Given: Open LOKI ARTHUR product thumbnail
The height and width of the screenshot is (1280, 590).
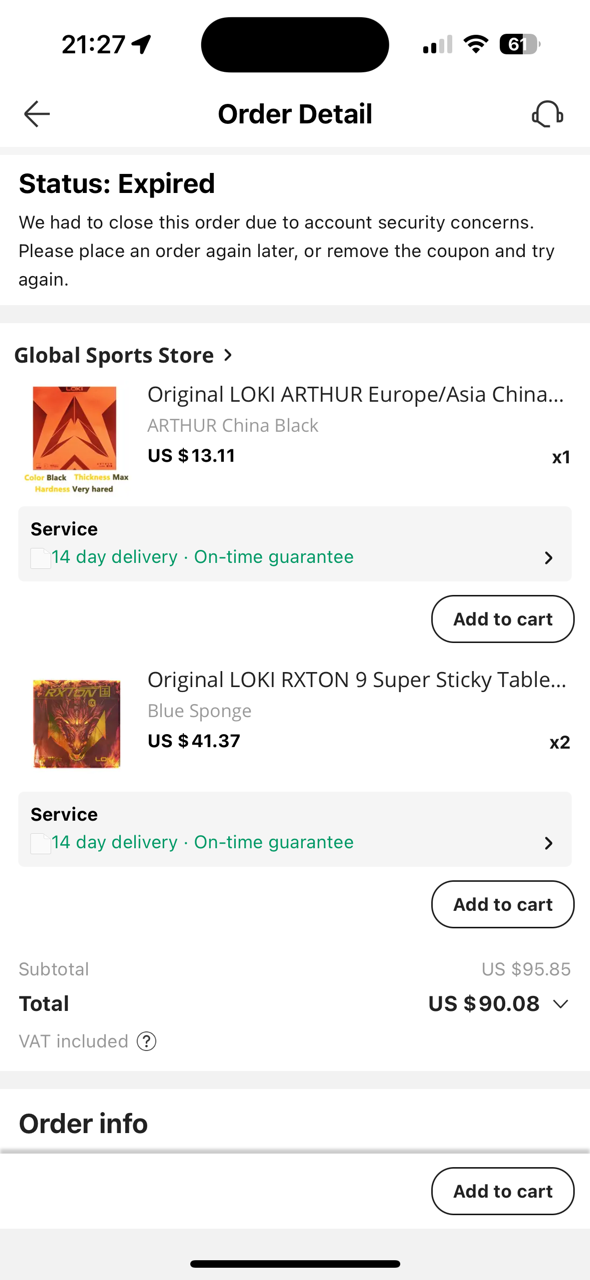Looking at the screenshot, I should tap(77, 439).
